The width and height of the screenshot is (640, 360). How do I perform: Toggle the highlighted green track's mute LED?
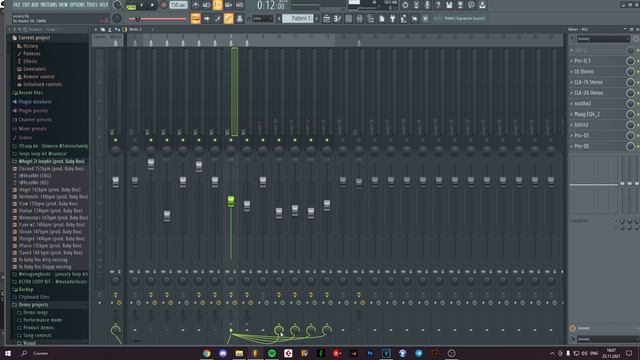point(231,140)
